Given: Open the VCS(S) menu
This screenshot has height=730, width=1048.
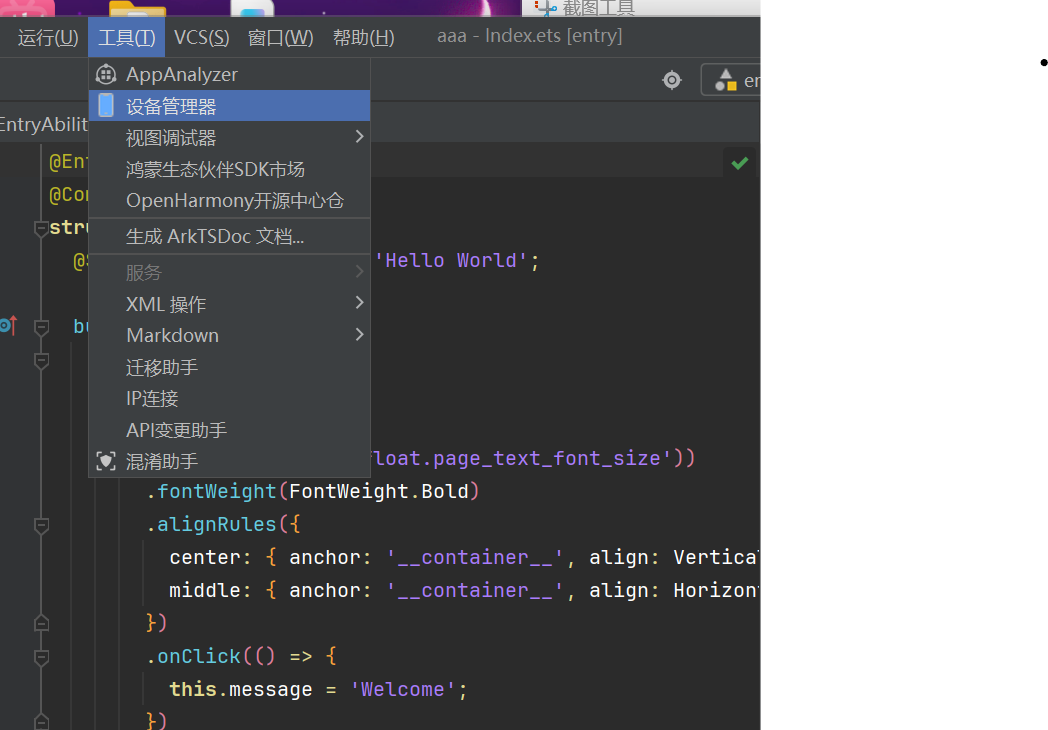Looking at the screenshot, I should click(201, 37).
